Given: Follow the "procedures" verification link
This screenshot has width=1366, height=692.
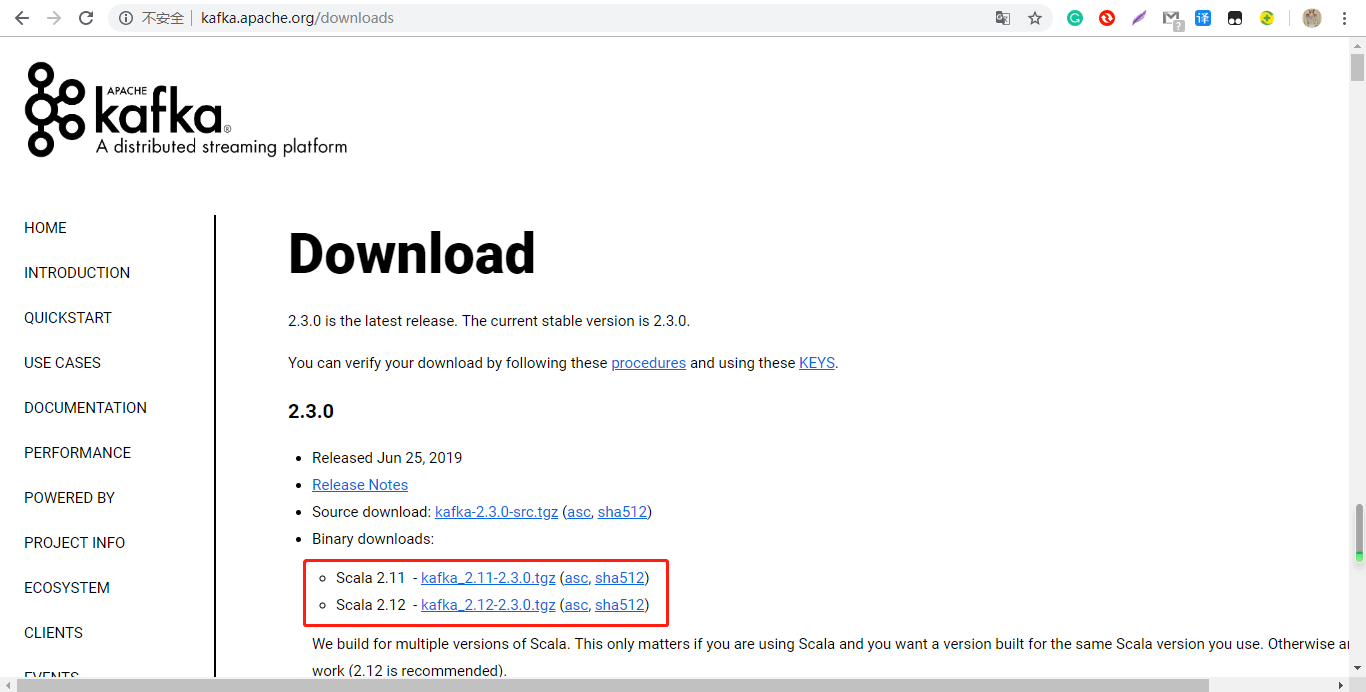Looking at the screenshot, I should tap(648, 363).
